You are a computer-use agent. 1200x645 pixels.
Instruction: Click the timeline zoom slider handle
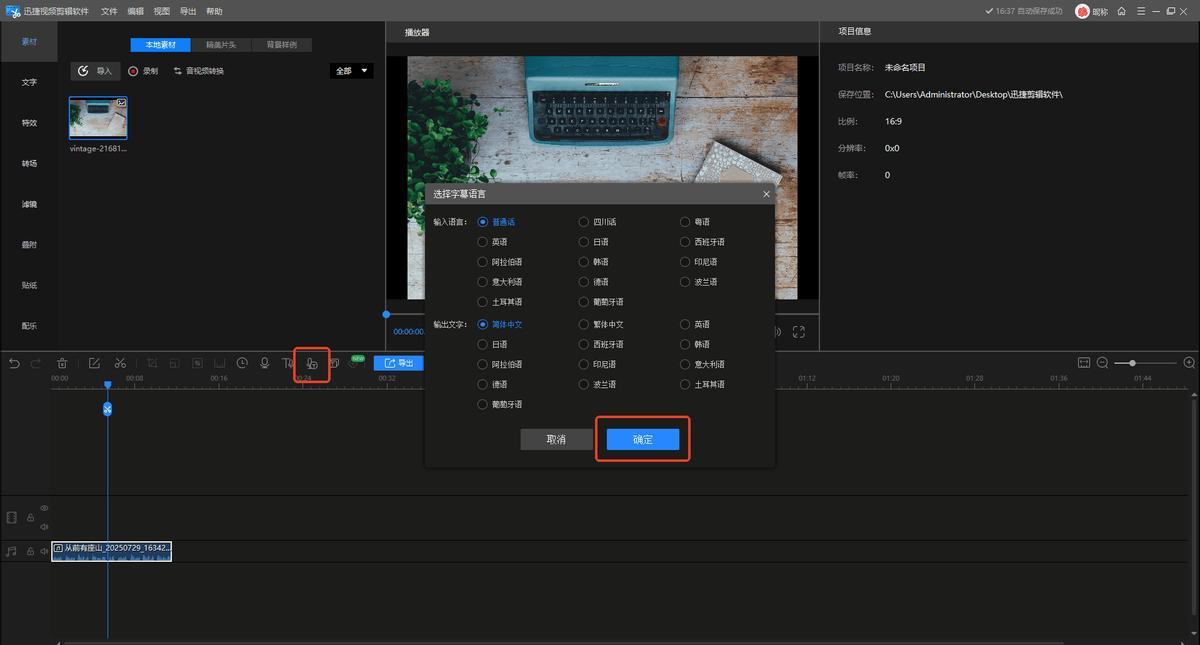(x=1132, y=362)
